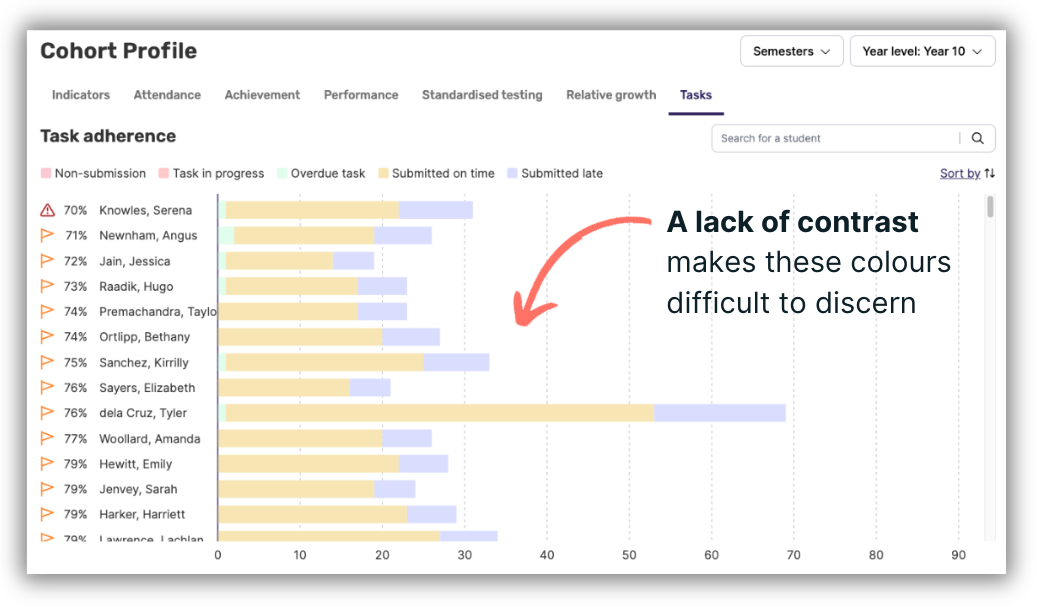Toggle the Overdue task legend filter

tap(321, 173)
